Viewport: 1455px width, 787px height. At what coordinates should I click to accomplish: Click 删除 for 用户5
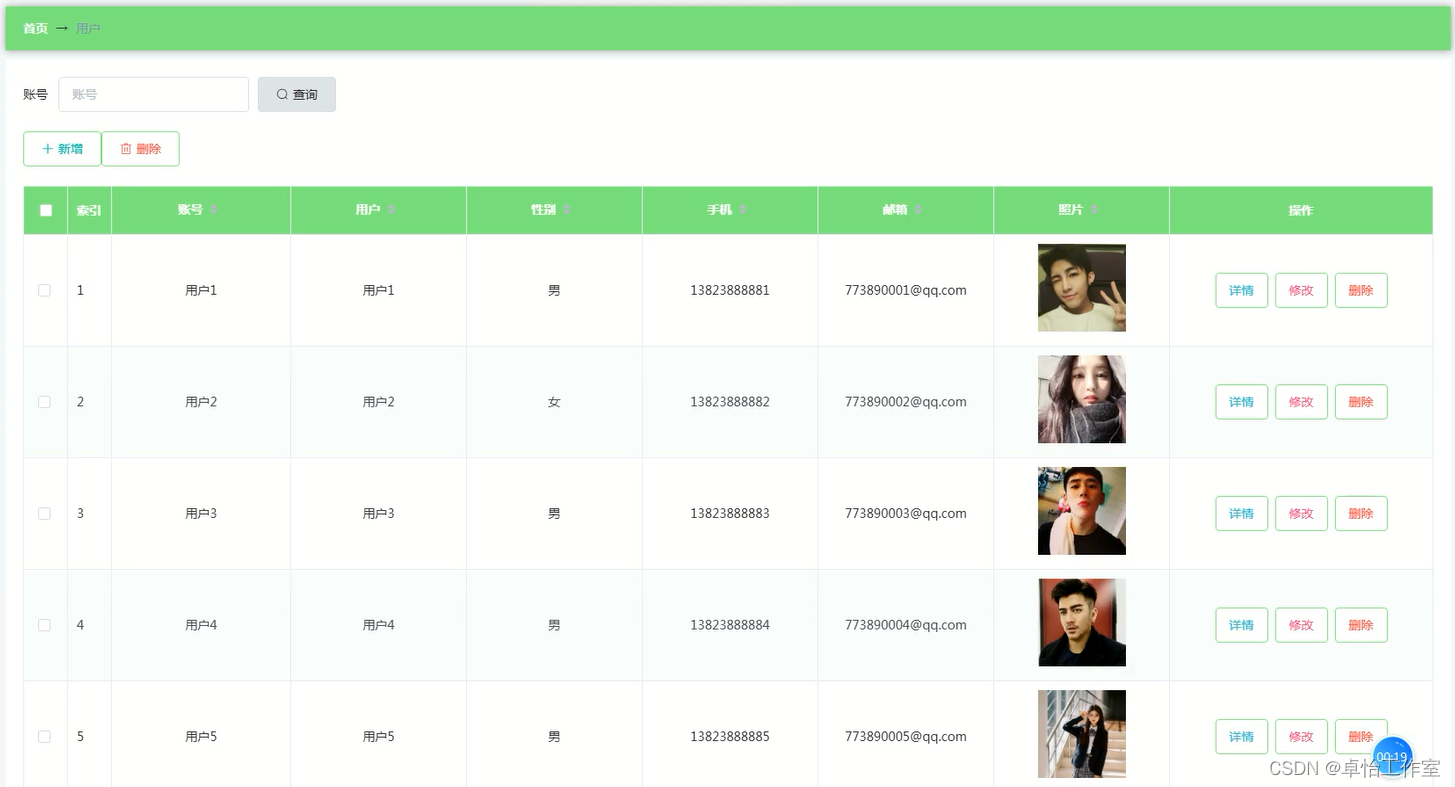pos(1361,736)
